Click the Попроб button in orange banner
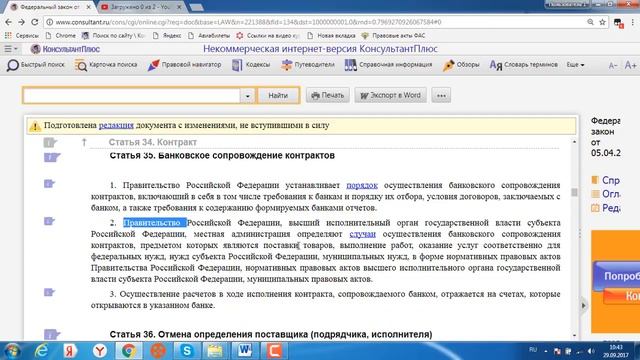Image resolution: width=640 pixels, height=360 pixels. pyautogui.click(x=617, y=276)
